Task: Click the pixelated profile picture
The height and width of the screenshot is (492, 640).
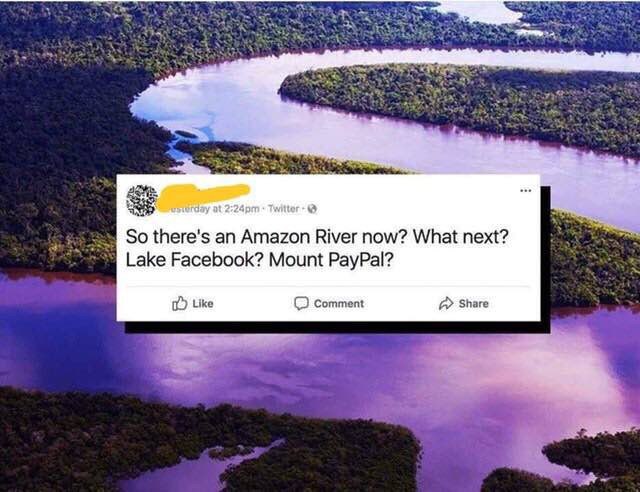Action: [x=142, y=200]
